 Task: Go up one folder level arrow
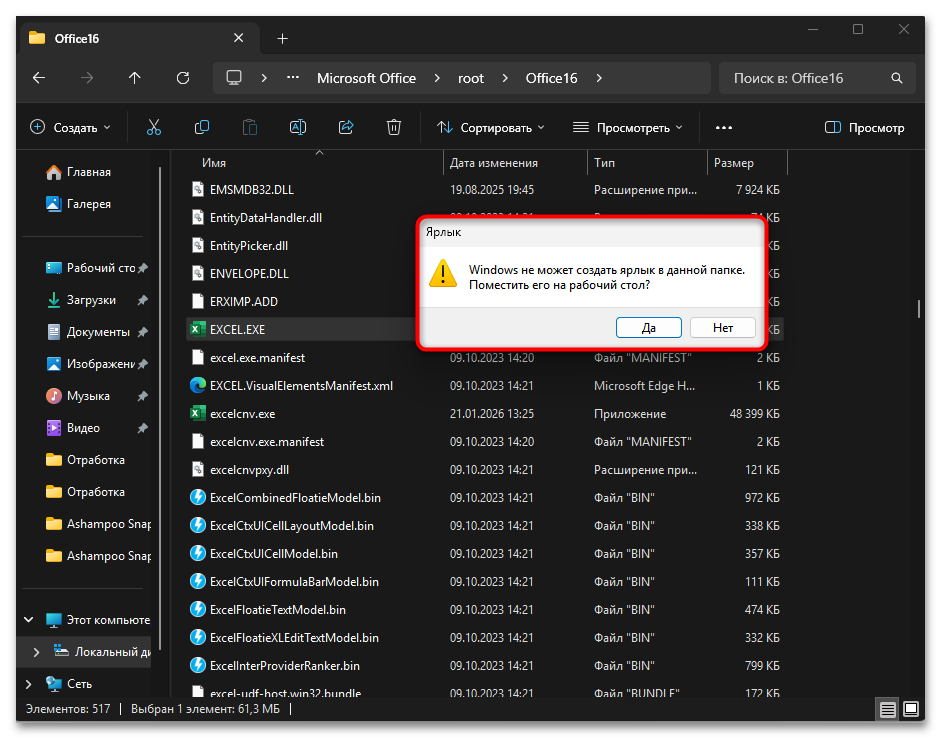click(x=134, y=78)
